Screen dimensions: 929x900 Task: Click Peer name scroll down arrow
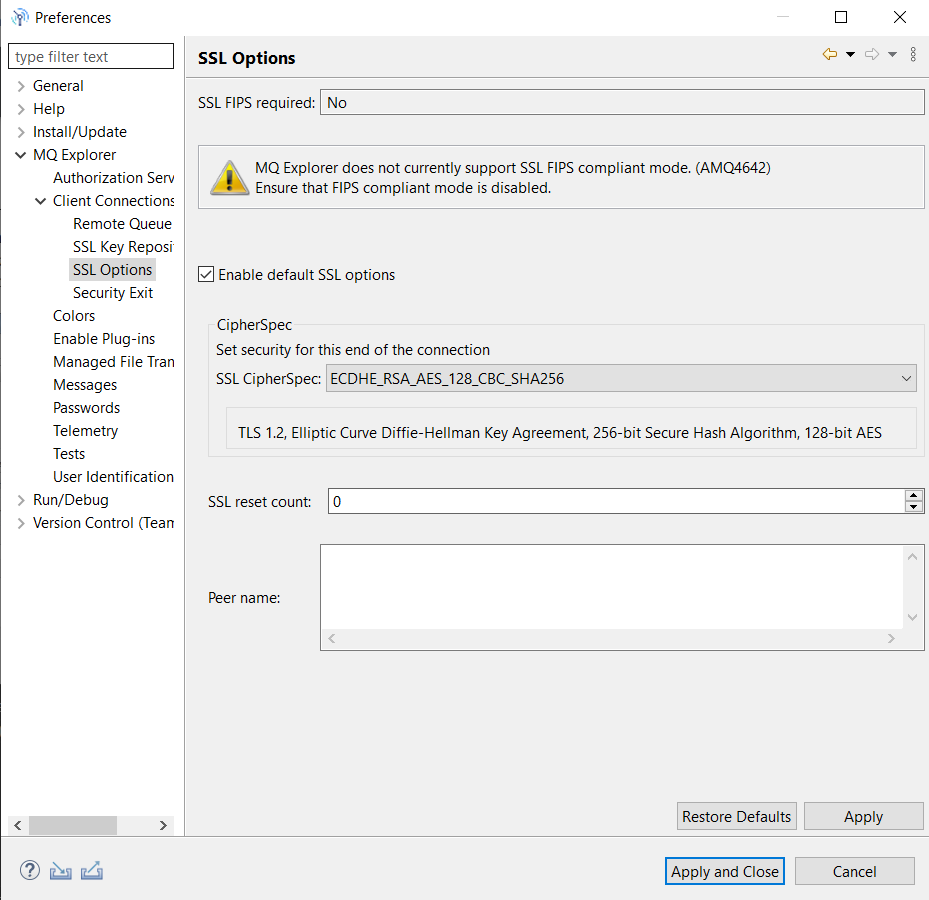click(912, 617)
